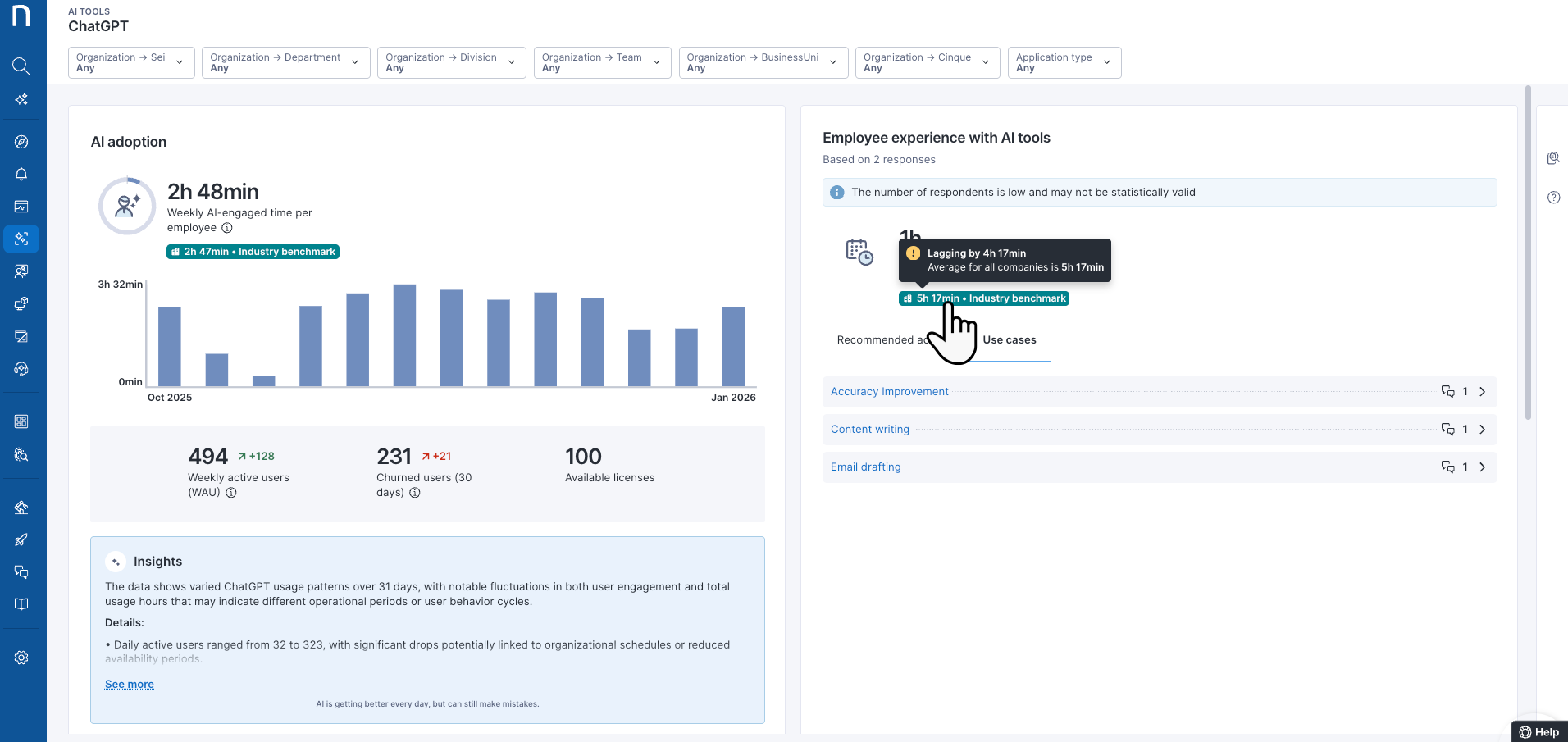The image size is (1568, 742).
Task: Open the search icon in sidebar
Action: [x=21, y=66]
